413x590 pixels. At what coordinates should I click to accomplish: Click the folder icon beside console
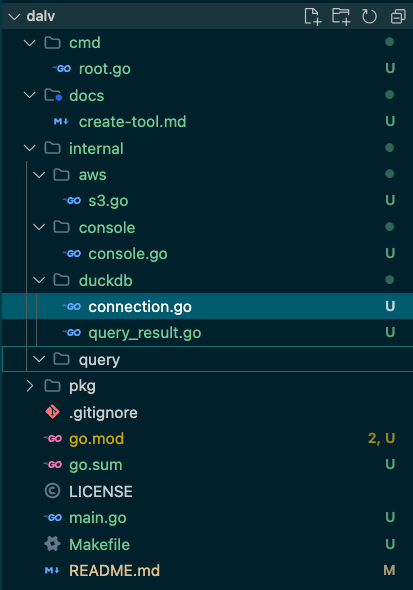(62, 227)
